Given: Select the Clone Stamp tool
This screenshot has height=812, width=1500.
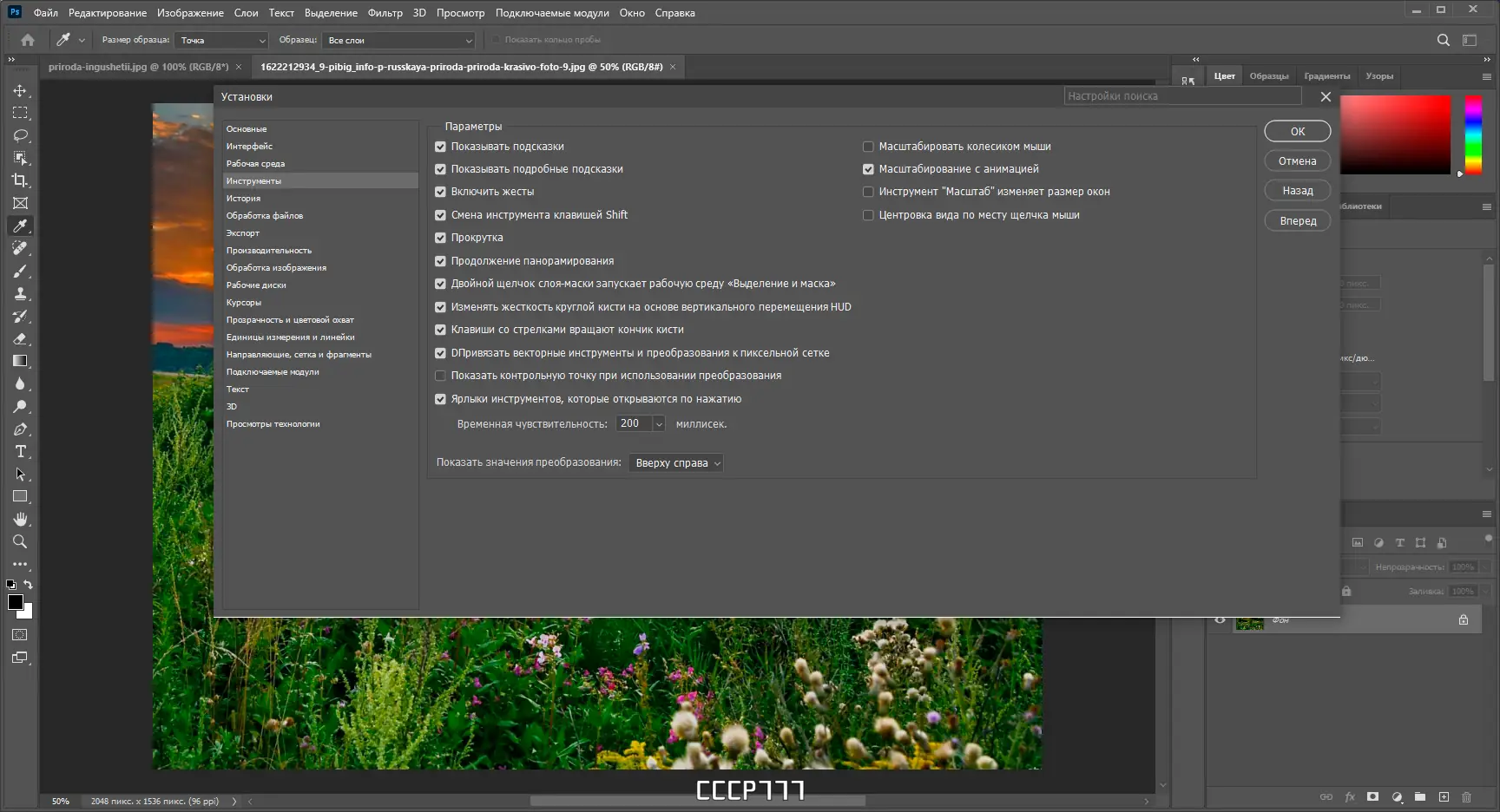Looking at the screenshot, I should 20,293.
